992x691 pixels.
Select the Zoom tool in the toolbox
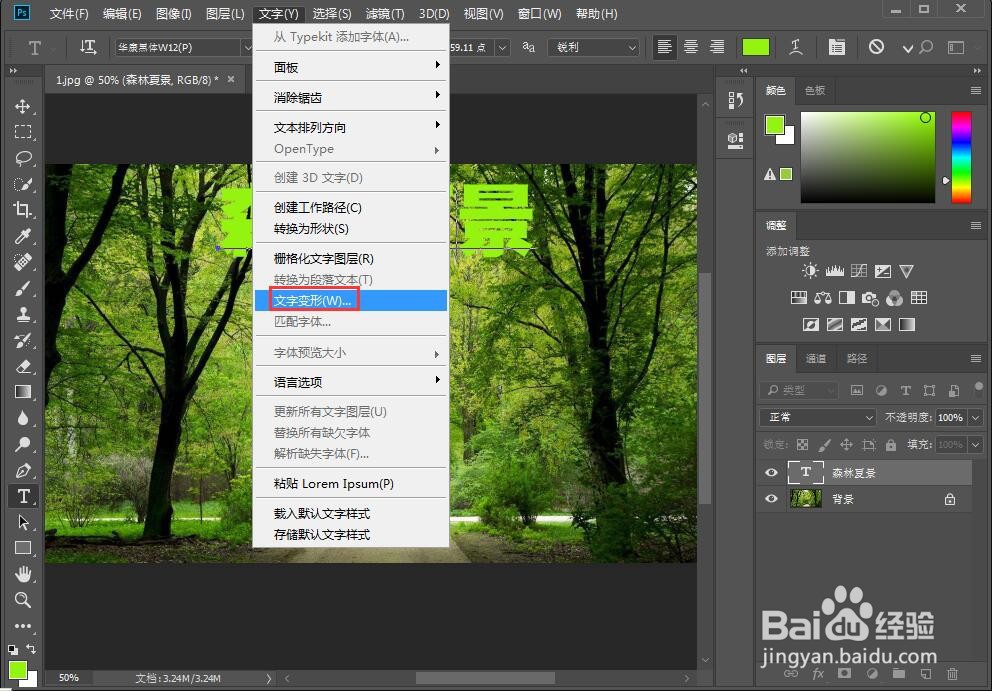pos(23,599)
